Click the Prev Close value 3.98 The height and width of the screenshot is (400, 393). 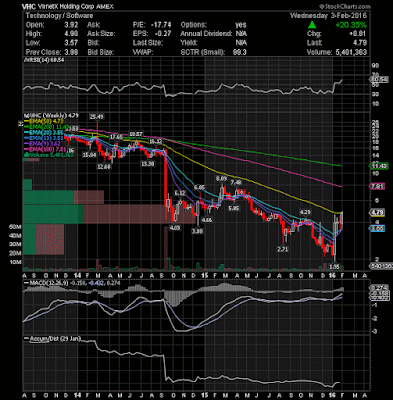click(71, 52)
